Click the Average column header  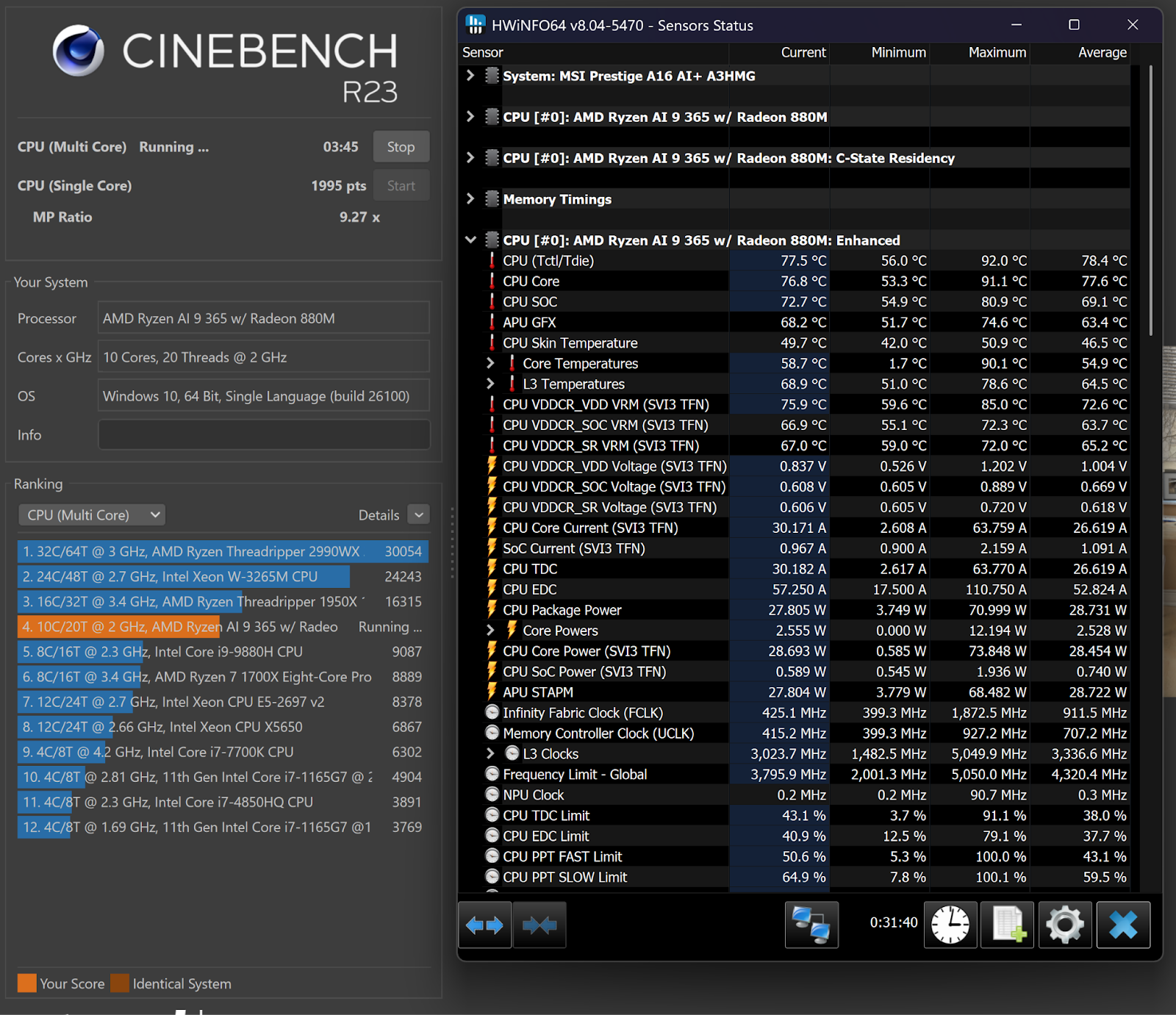(x=1080, y=52)
